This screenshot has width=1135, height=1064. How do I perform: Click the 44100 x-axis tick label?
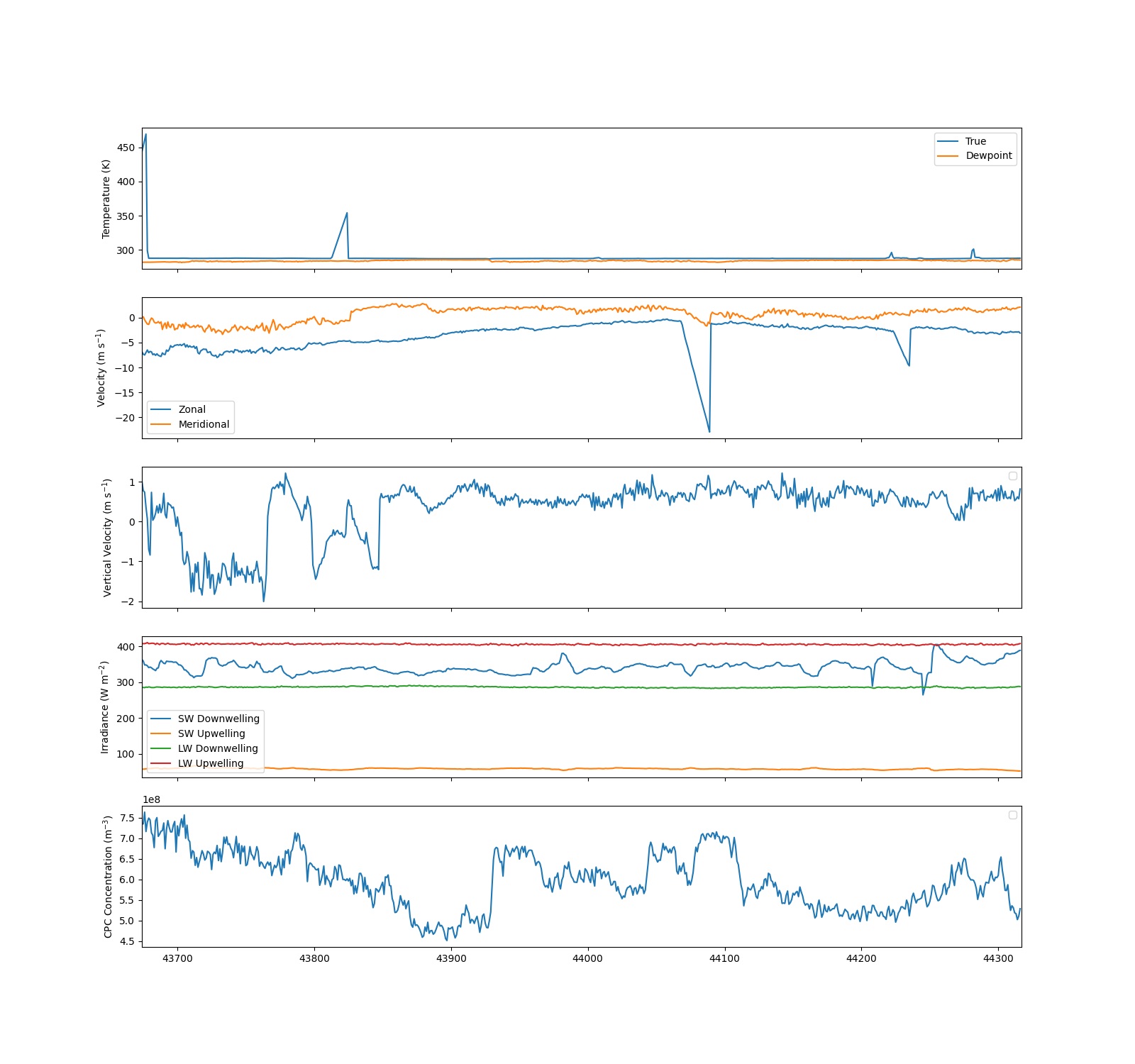coord(725,958)
